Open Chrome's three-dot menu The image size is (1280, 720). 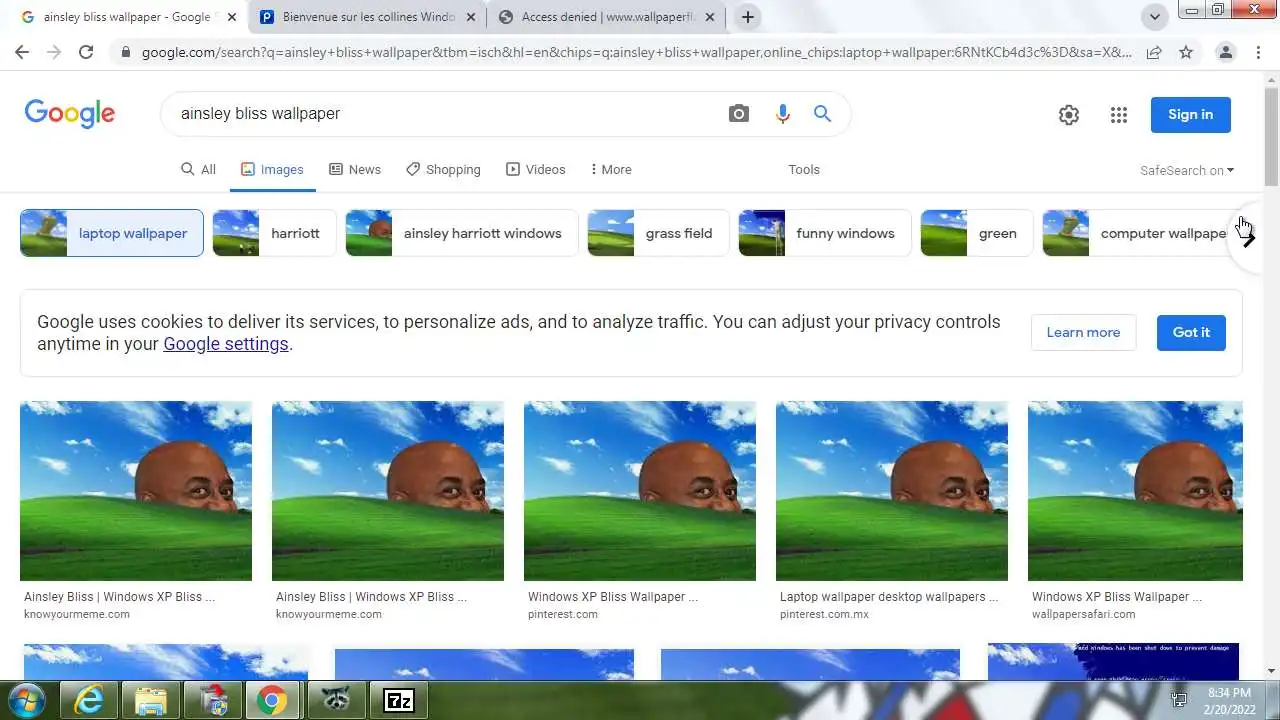[1258, 52]
